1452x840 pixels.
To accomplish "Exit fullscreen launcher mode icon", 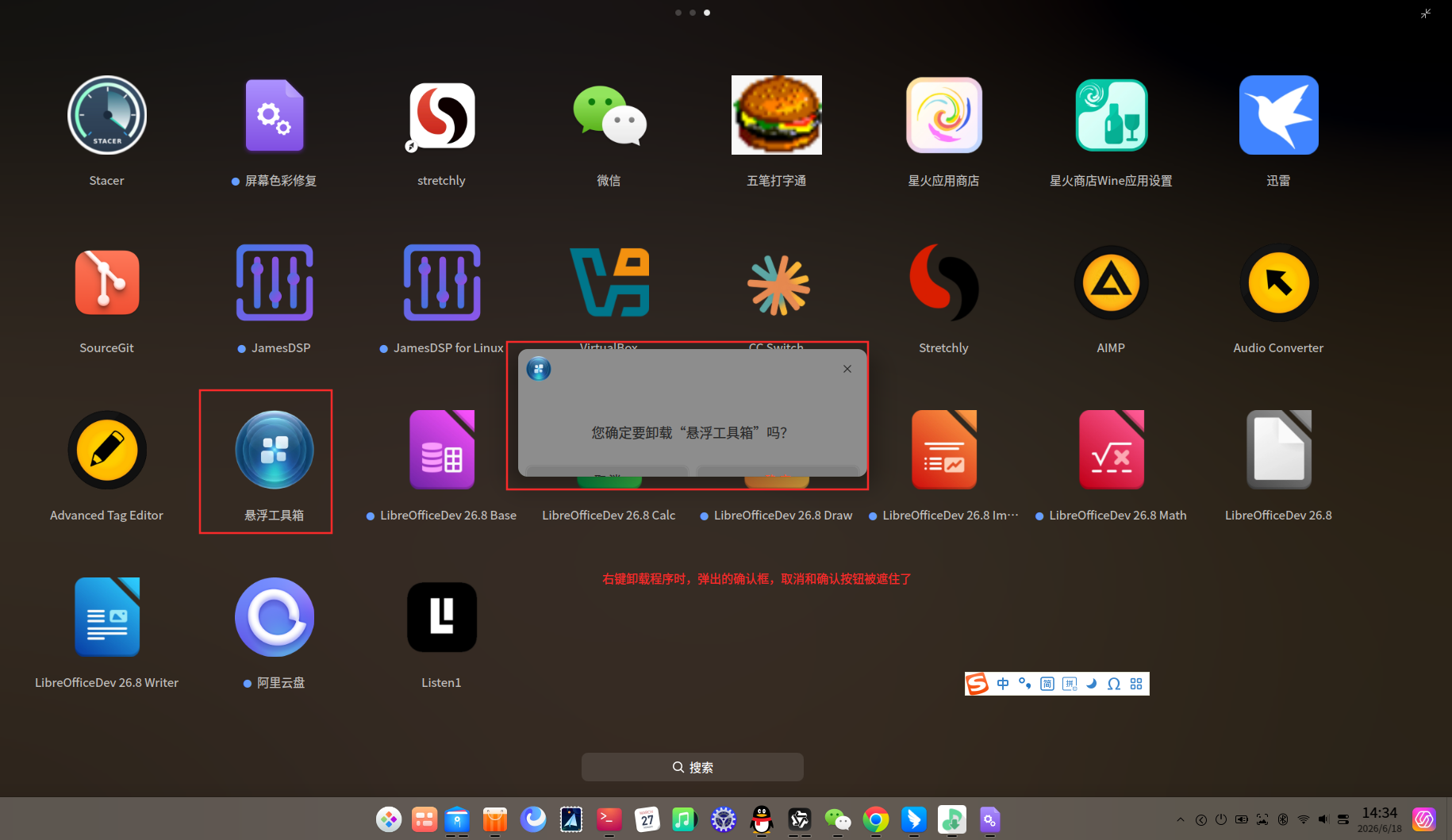I will (x=1426, y=13).
